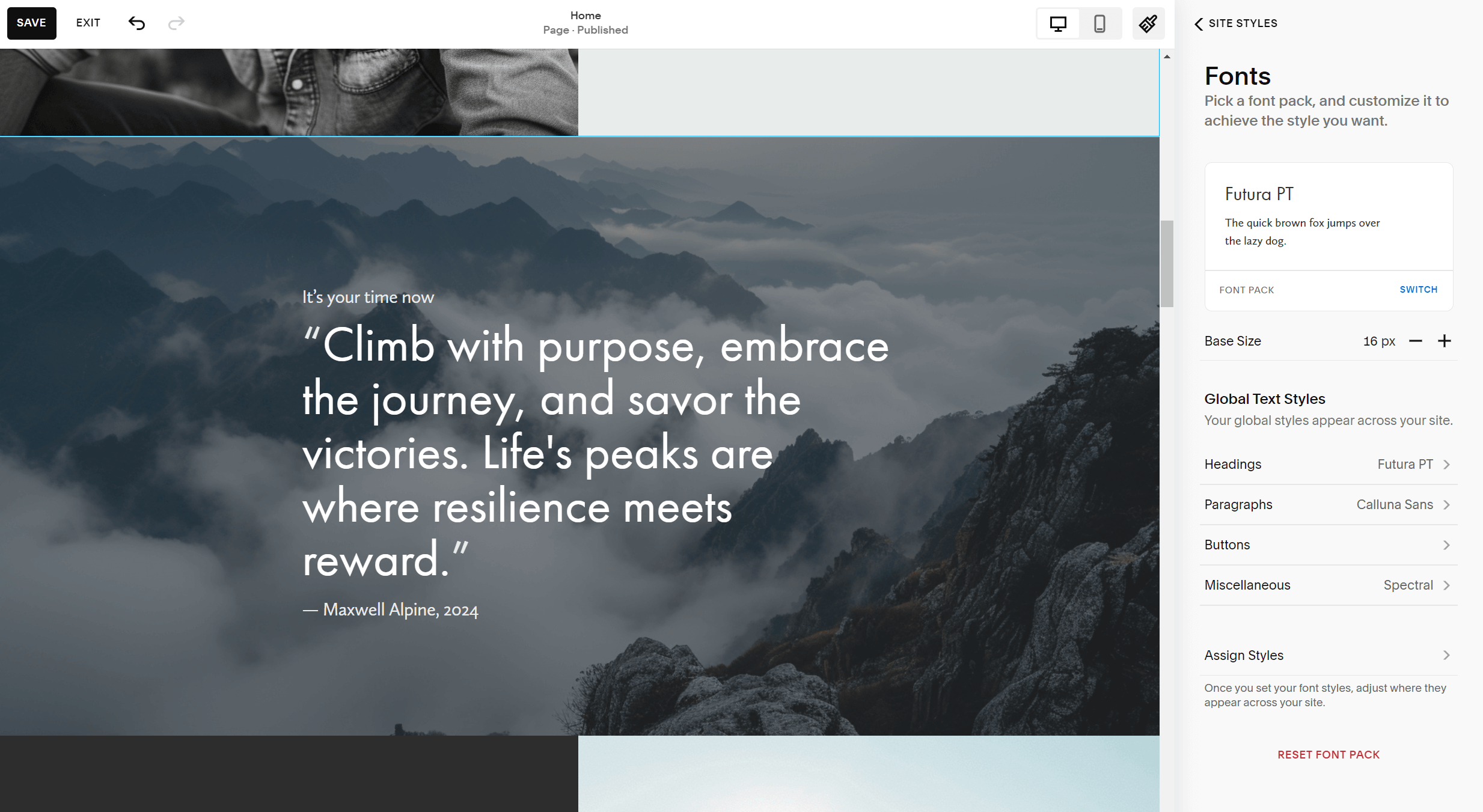Exit the page editor
1483x812 pixels.
point(88,23)
